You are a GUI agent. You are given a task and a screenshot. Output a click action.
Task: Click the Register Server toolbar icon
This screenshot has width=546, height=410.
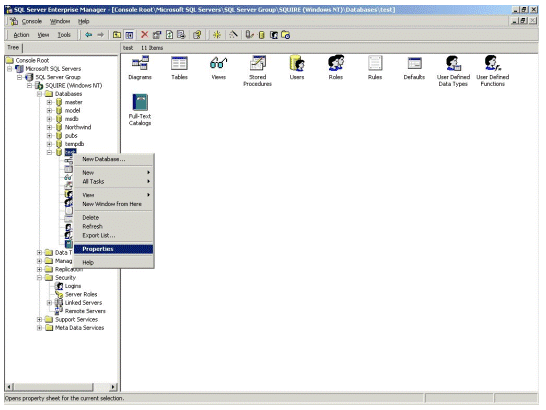point(249,35)
